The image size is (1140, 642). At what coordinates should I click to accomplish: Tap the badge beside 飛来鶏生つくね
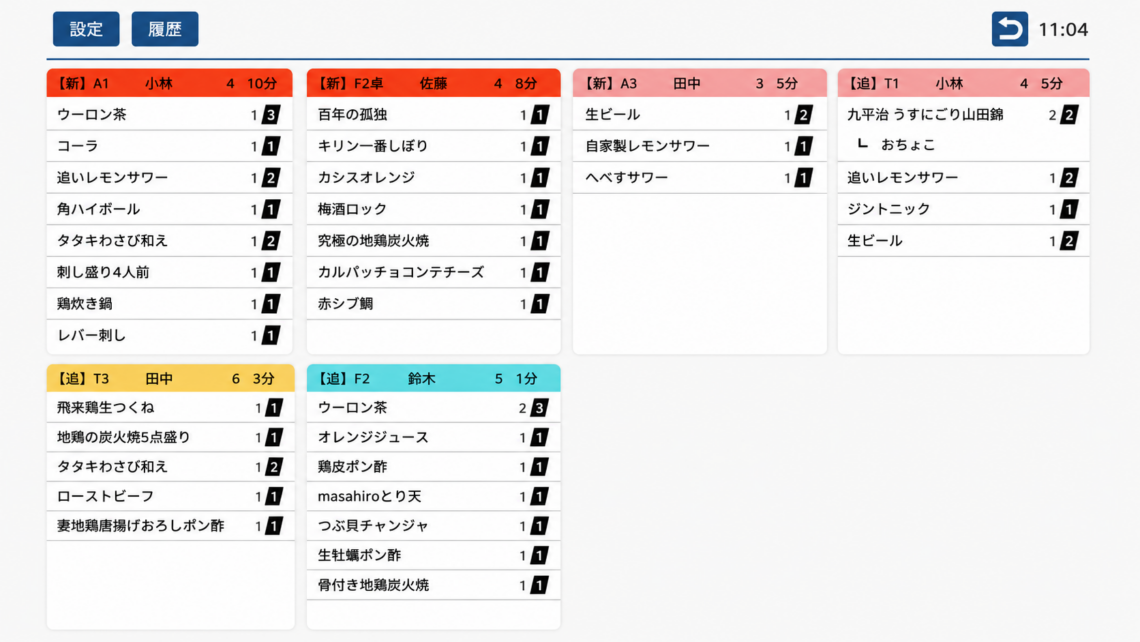274,408
